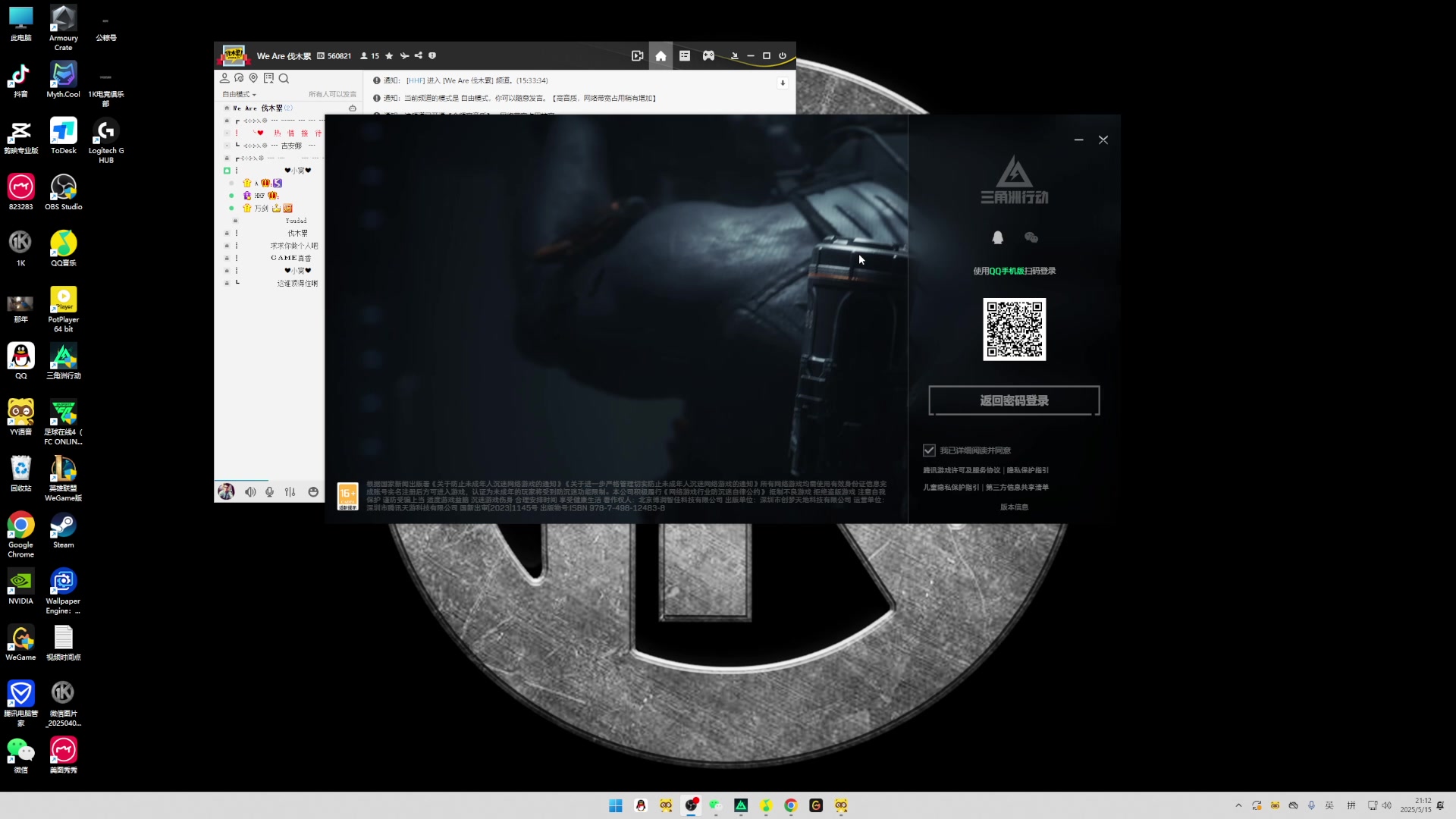Minimize the 三角洲行动 login window

(1078, 140)
